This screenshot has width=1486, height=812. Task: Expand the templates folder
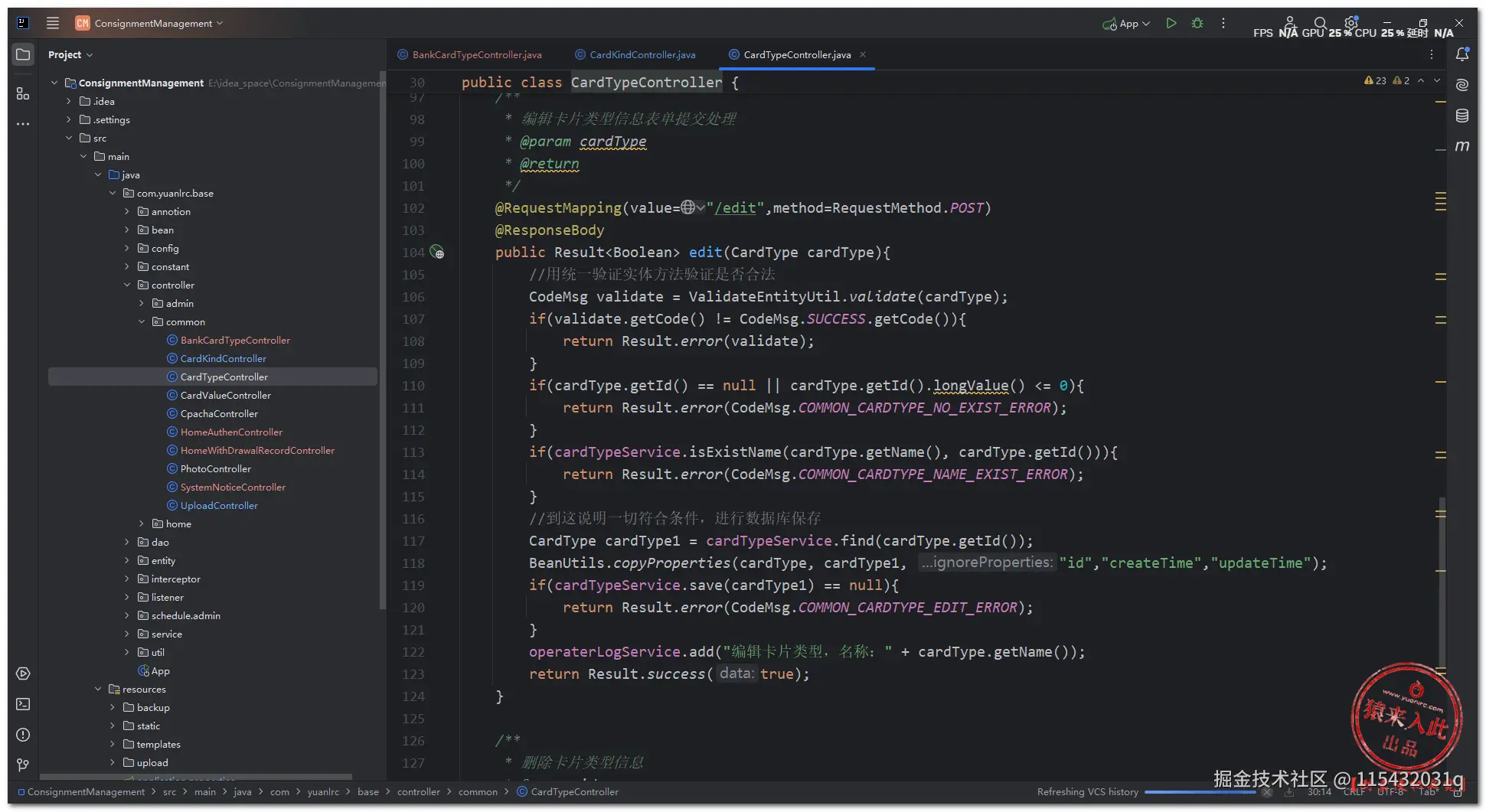coord(113,744)
